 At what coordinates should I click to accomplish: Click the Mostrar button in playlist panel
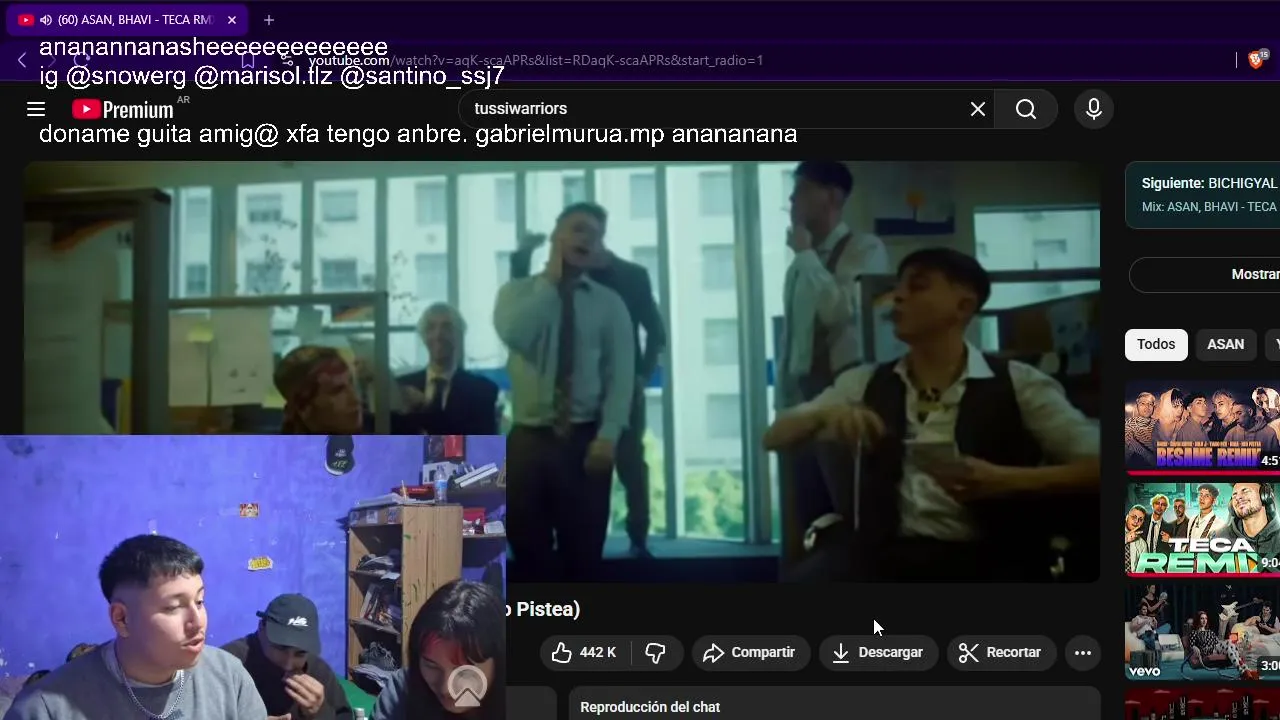1204,274
